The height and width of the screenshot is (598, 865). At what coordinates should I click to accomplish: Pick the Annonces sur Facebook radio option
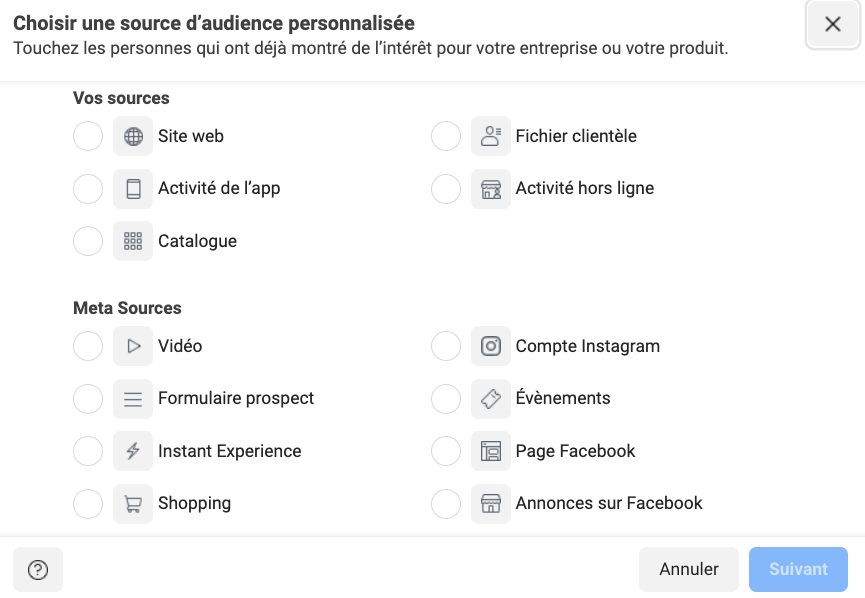(446, 503)
